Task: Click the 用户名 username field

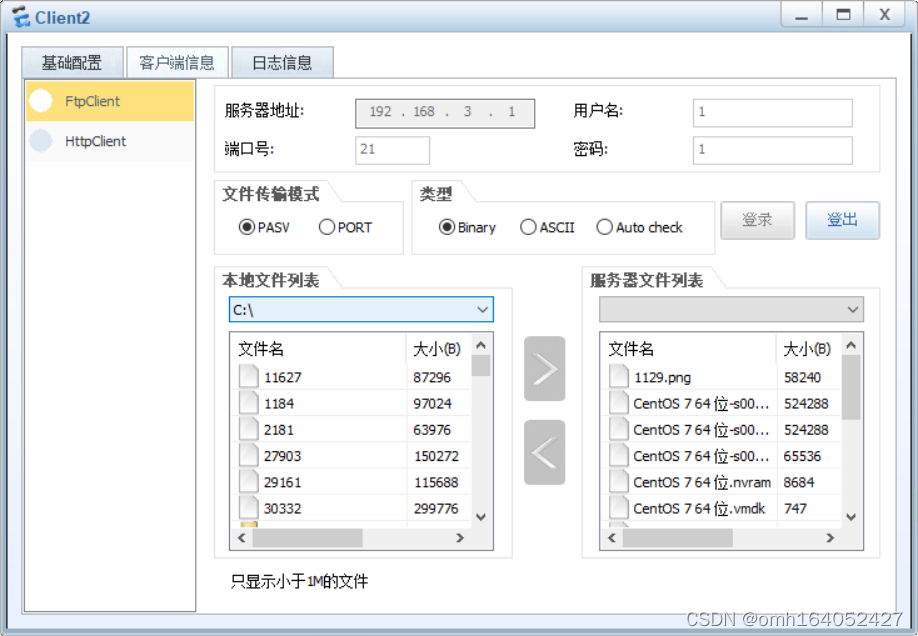Action: pos(773,112)
